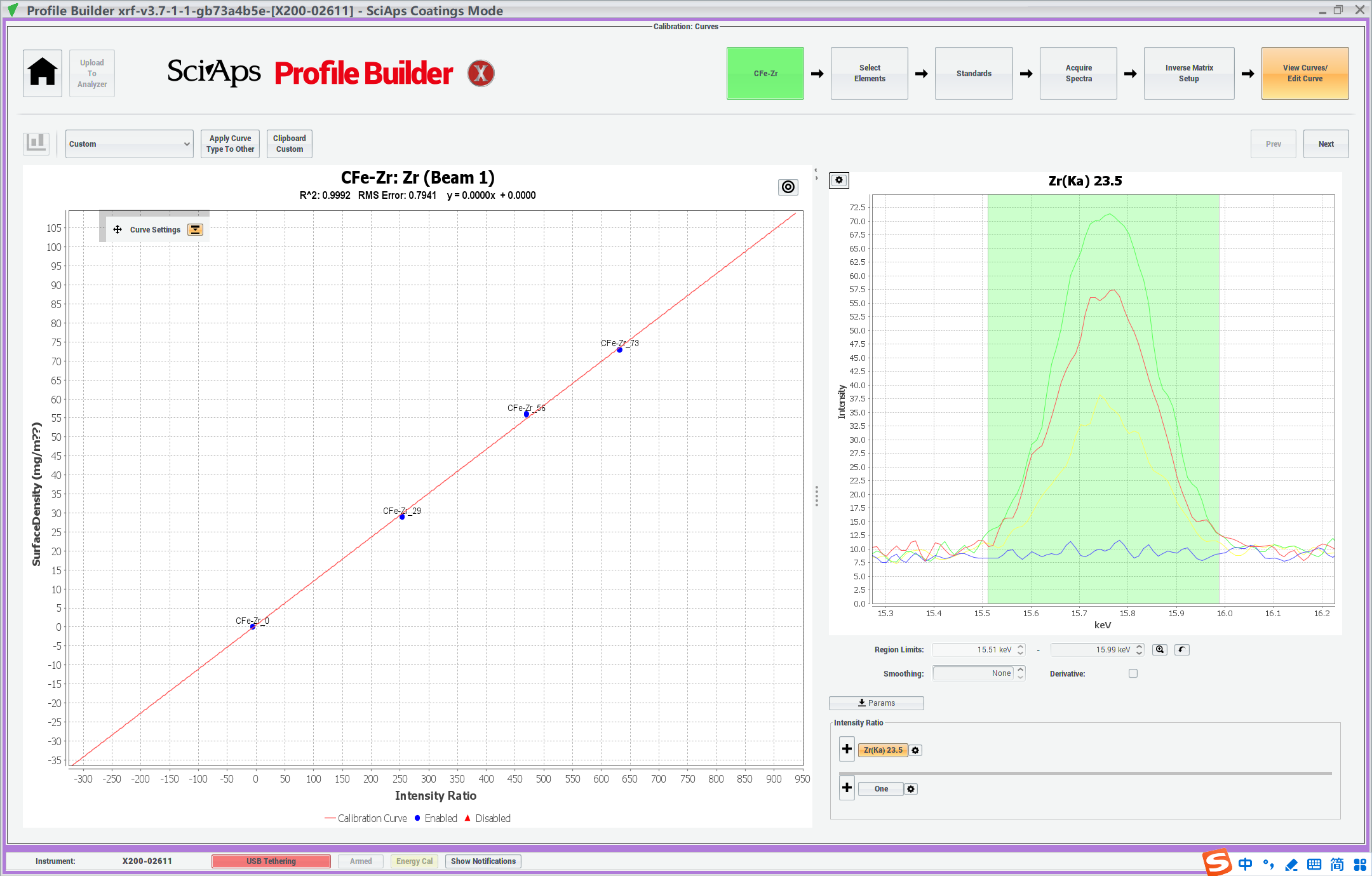The width and height of the screenshot is (1372, 876).
Task: Add numerator term with plus button
Action: click(x=847, y=749)
